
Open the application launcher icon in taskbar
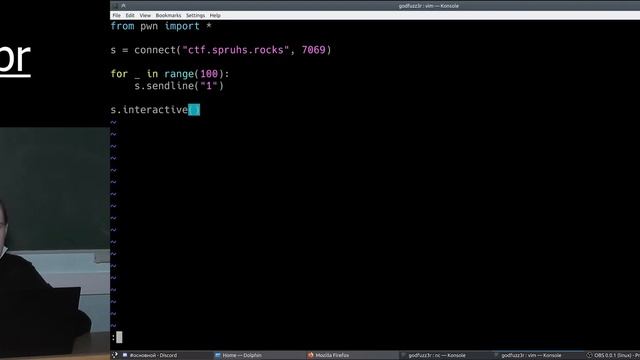pyautogui.click(x=115, y=355)
